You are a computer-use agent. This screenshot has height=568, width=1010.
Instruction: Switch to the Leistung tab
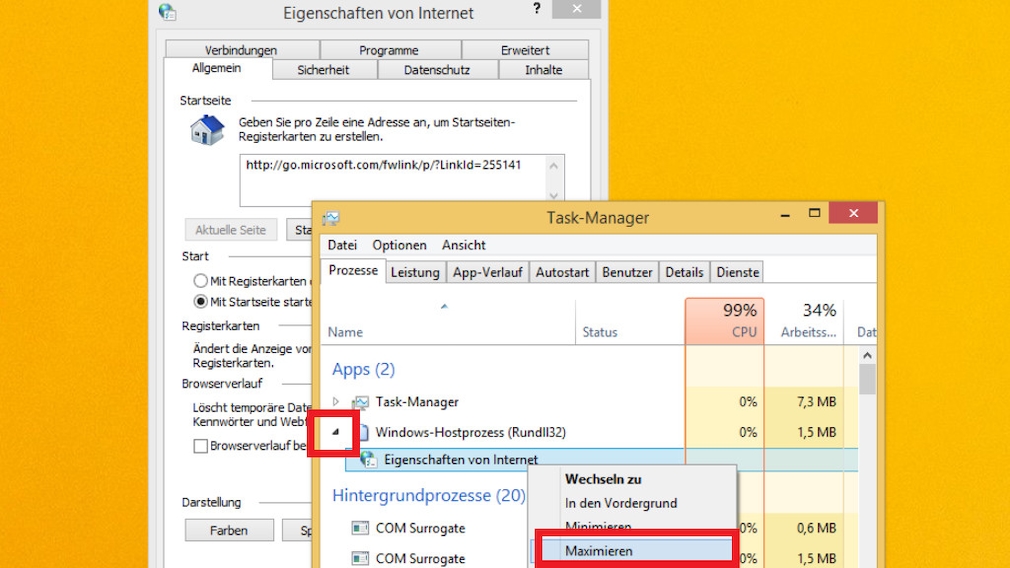(x=415, y=272)
